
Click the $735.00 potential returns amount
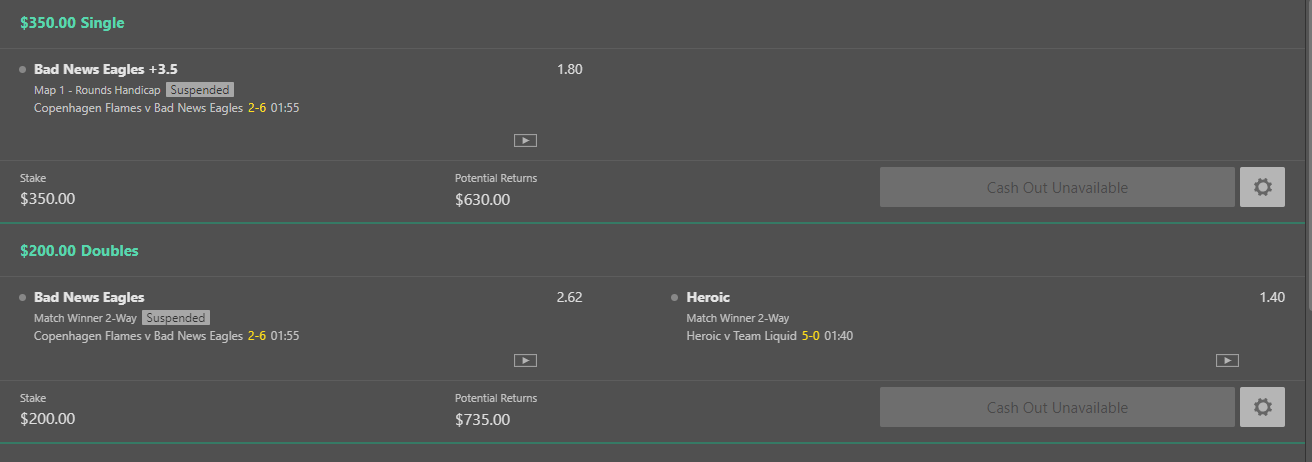[482, 419]
